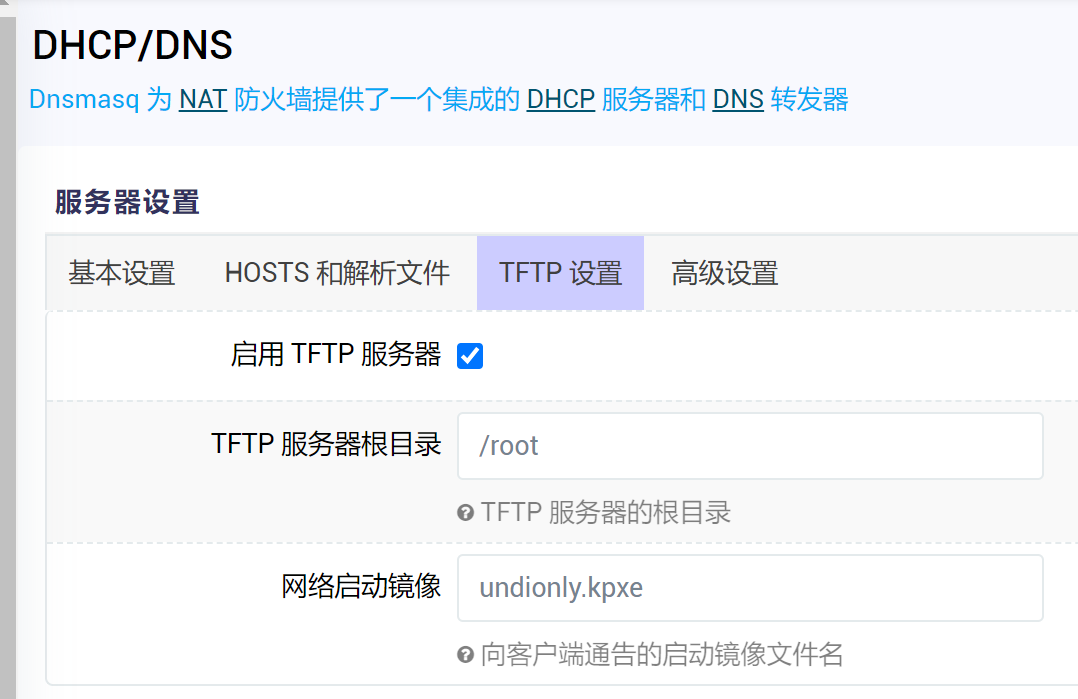Follow the DHCP link in the description text
1078x699 pixels.
tap(560, 99)
